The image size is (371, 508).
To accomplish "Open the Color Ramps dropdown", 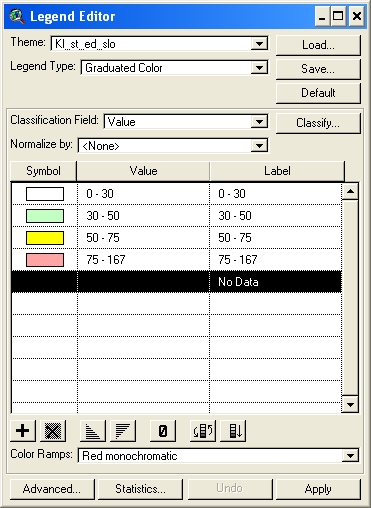I will [350, 456].
